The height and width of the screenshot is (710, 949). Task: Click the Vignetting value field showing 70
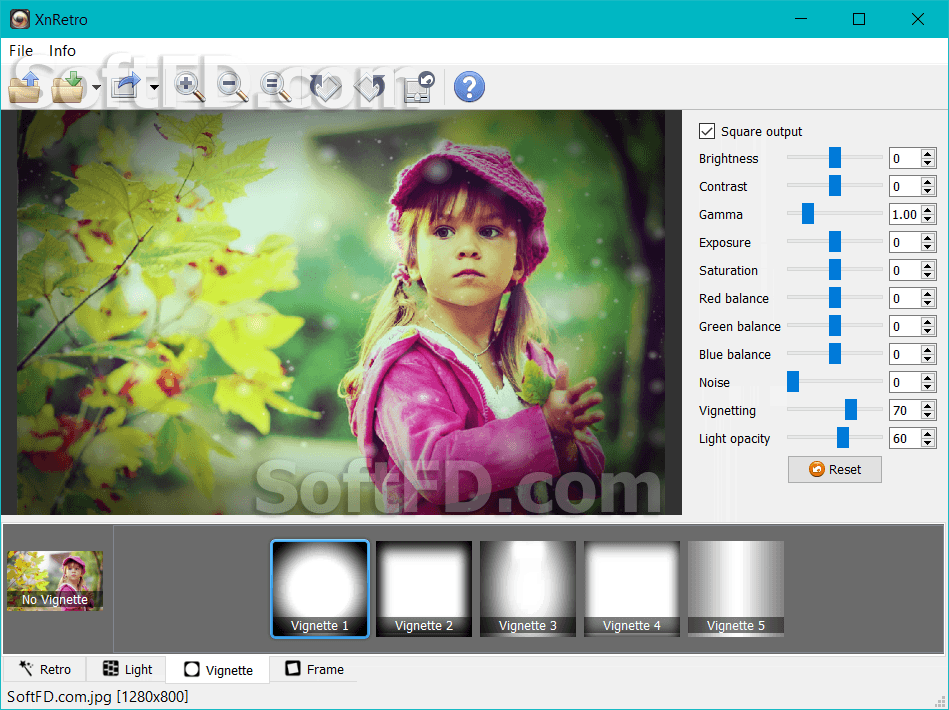coord(904,410)
